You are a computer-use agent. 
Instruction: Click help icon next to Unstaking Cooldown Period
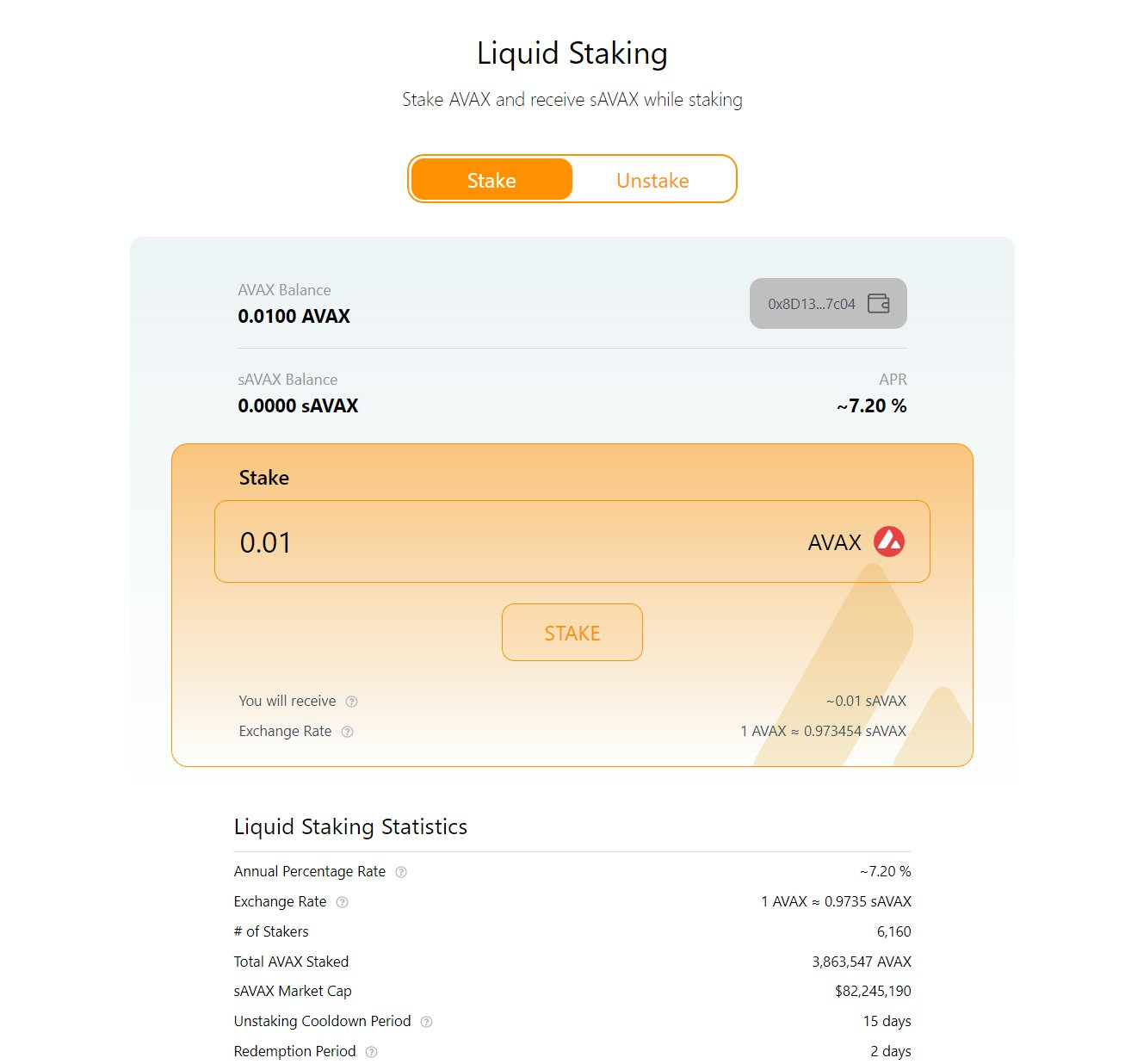click(426, 1022)
